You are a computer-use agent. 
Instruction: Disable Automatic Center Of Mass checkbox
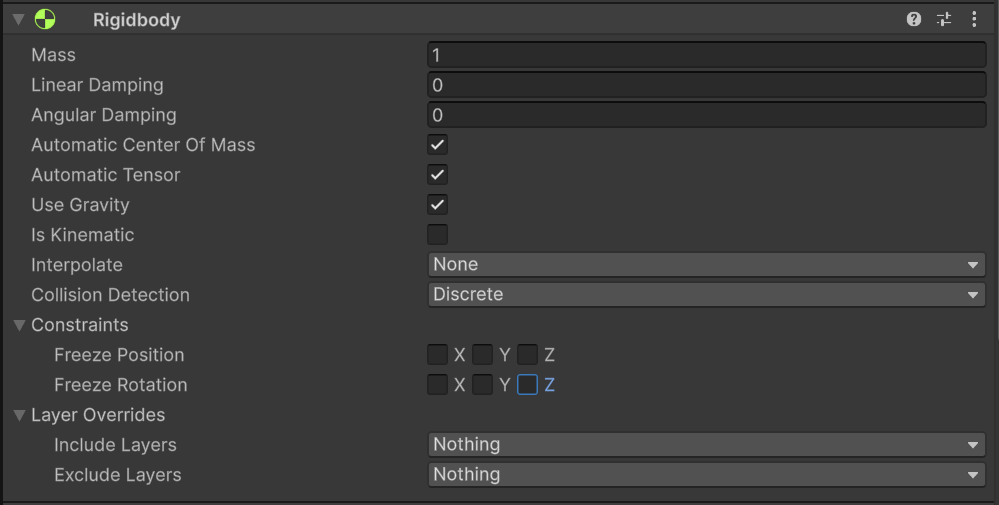click(437, 145)
